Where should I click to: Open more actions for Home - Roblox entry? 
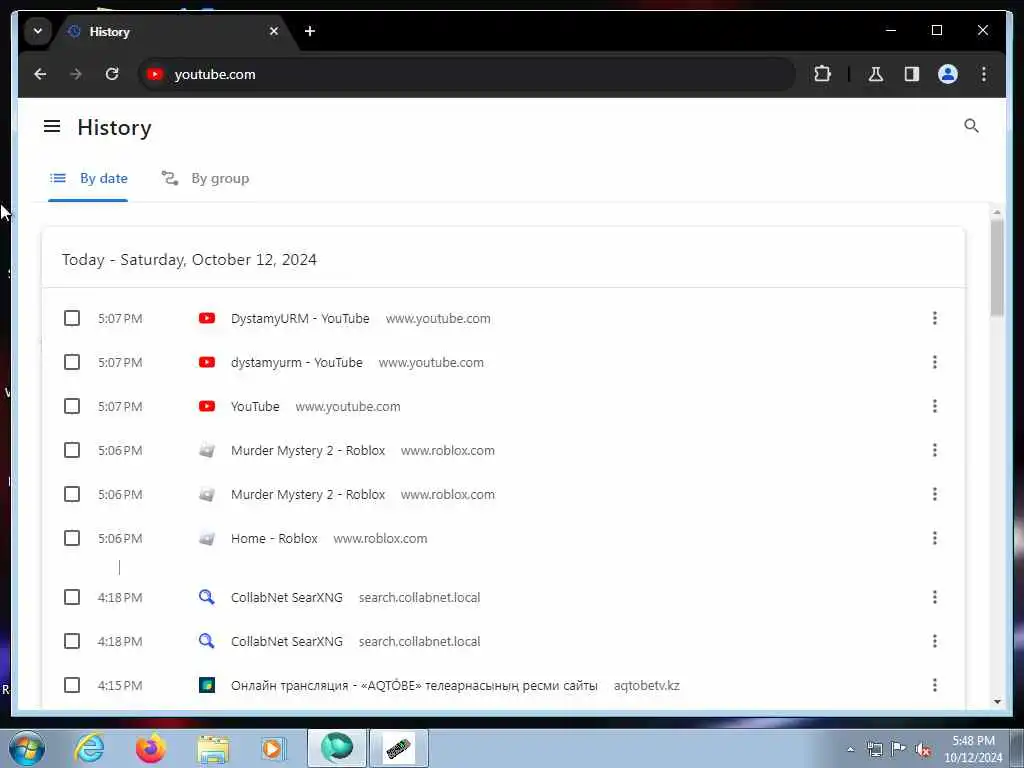point(935,538)
